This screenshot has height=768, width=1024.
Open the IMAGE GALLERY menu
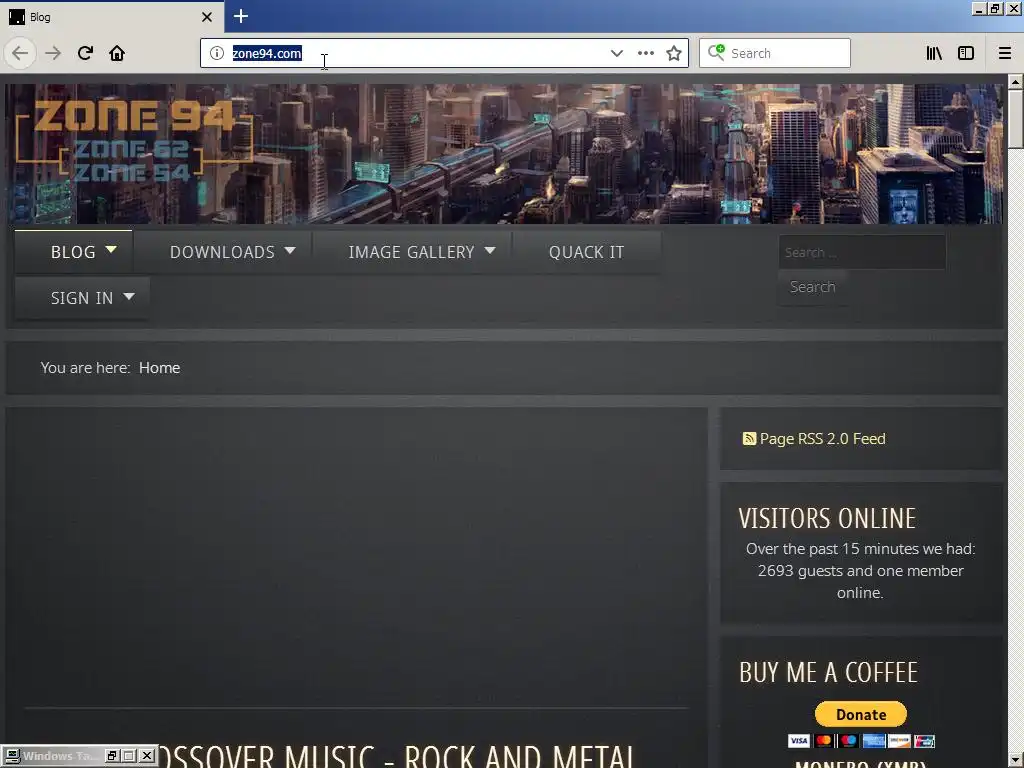click(411, 252)
